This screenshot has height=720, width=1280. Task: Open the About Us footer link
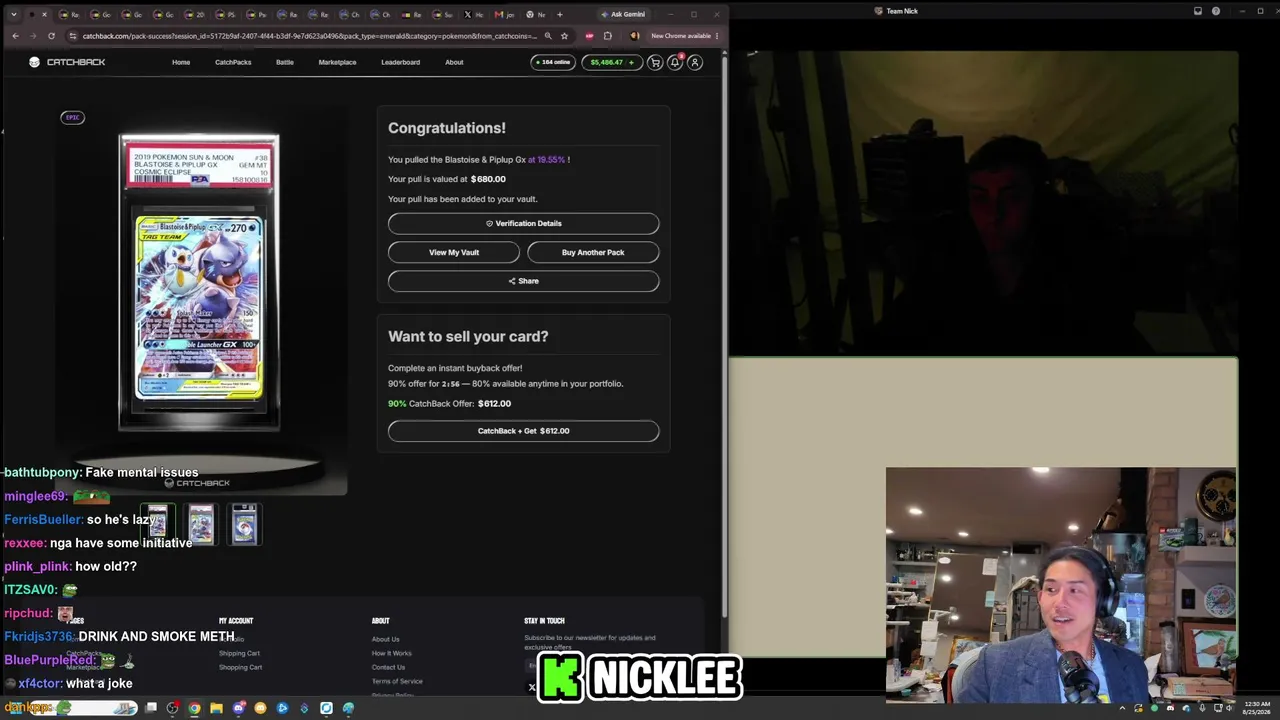pos(385,639)
